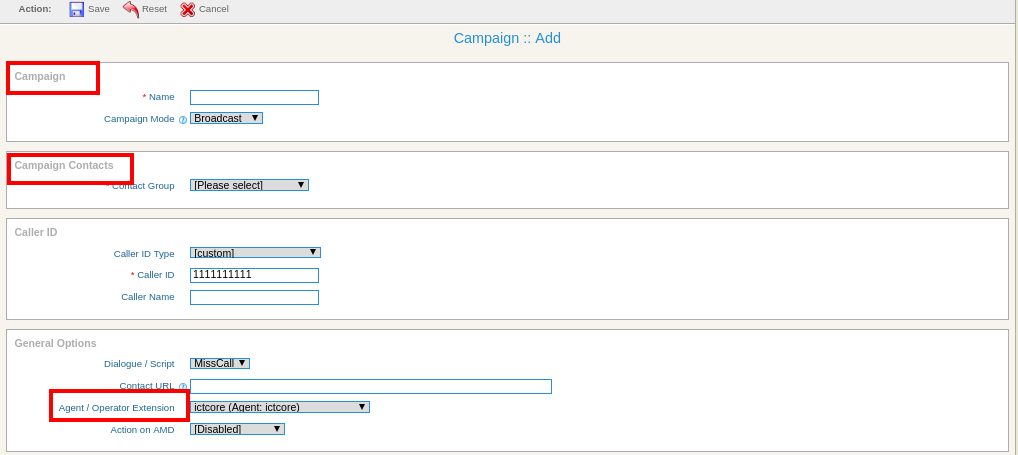Click the red Cancel X icon
The width and height of the screenshot is (1018, 455).
(x=188, y=9)
